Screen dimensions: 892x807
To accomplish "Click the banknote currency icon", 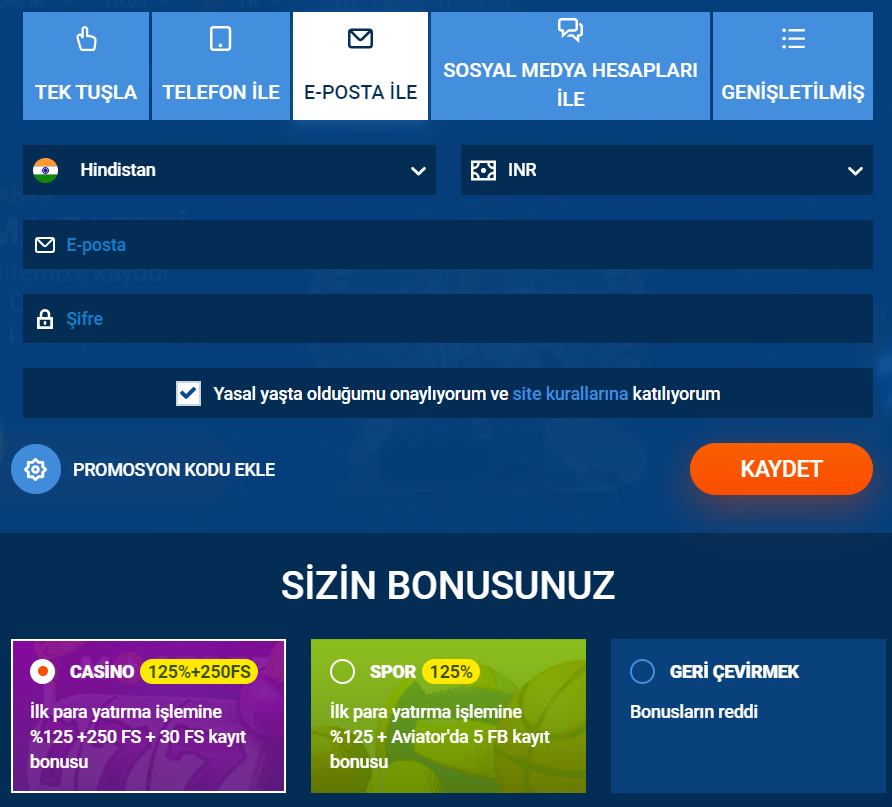I will coord(484,170).
